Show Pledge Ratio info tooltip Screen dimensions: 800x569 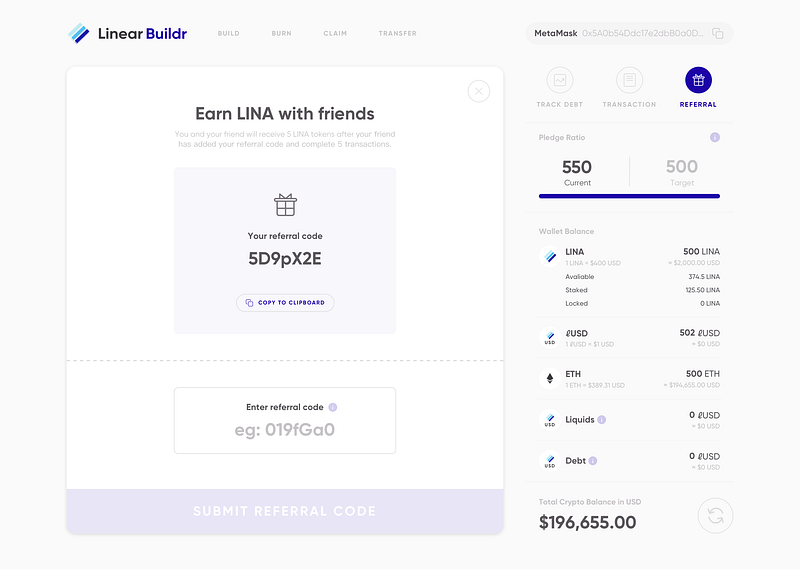(x=715, y=137)
